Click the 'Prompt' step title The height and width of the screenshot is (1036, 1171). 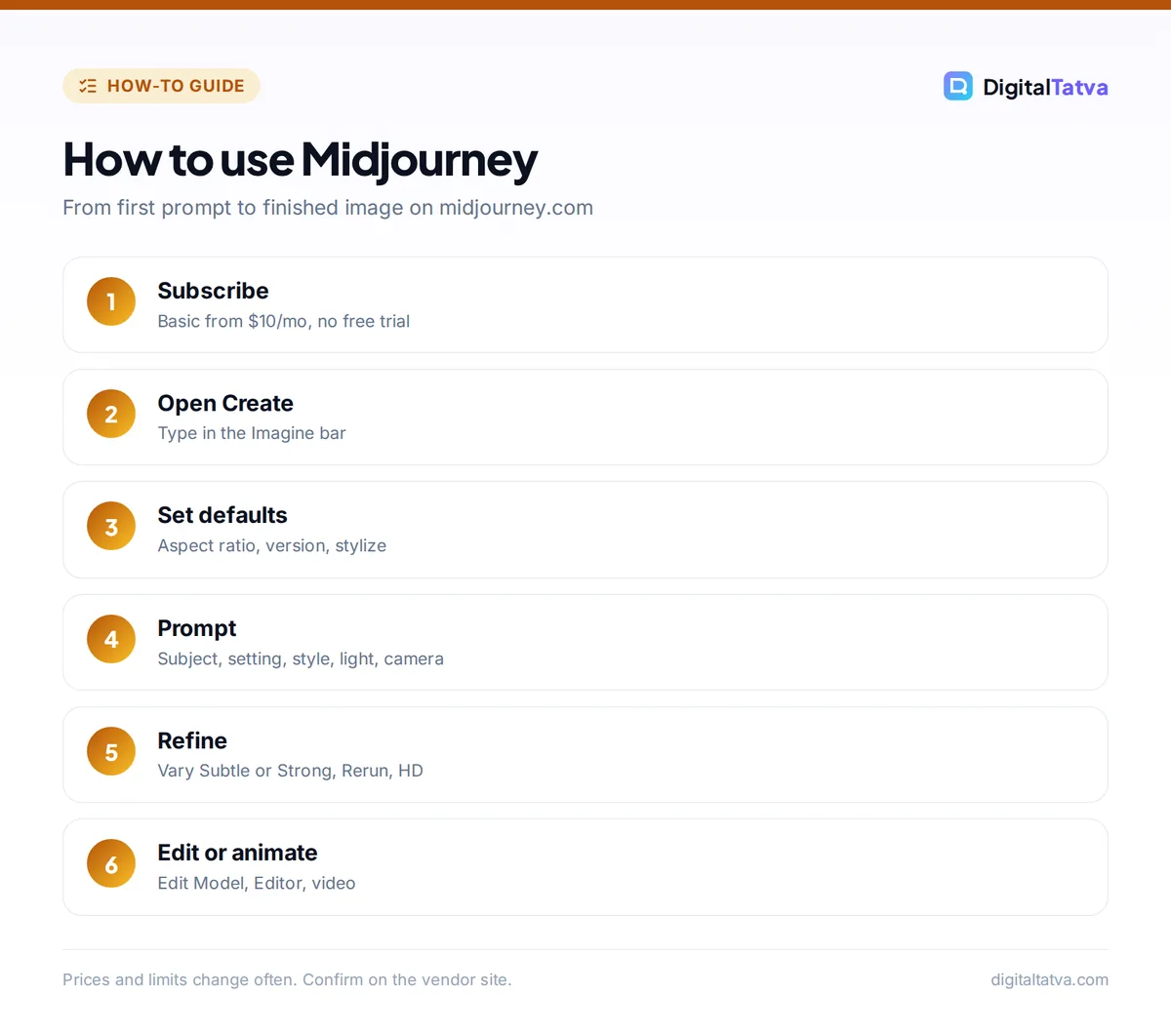[197, 628]
